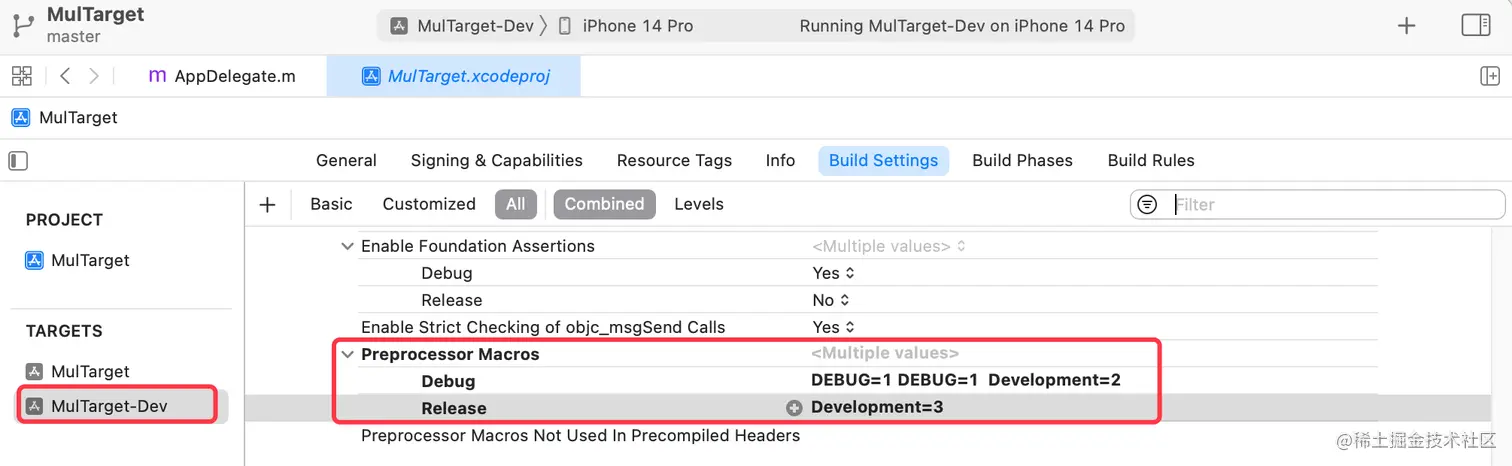Open the Build Phases tab

coord(1022,160)
